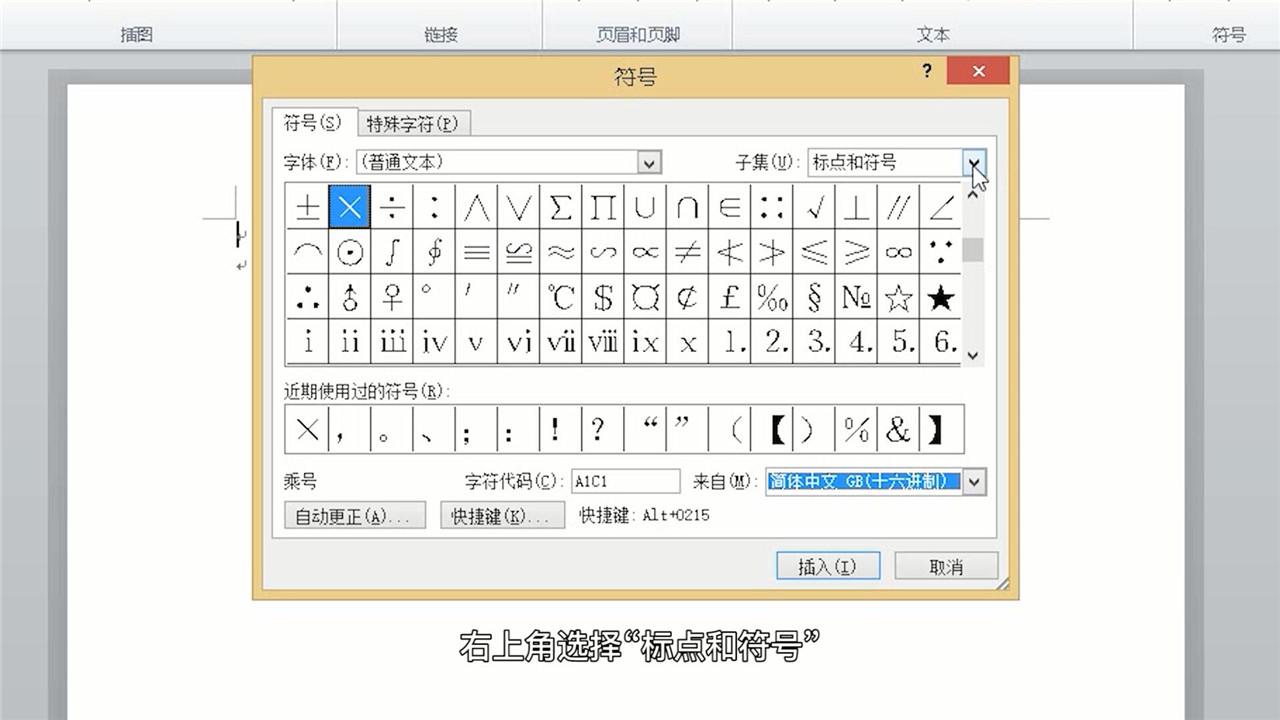Select the division ÷ symbol
Image resolution: width=1280 pixels, height=720 pixels.
click(x=392, y=207)
